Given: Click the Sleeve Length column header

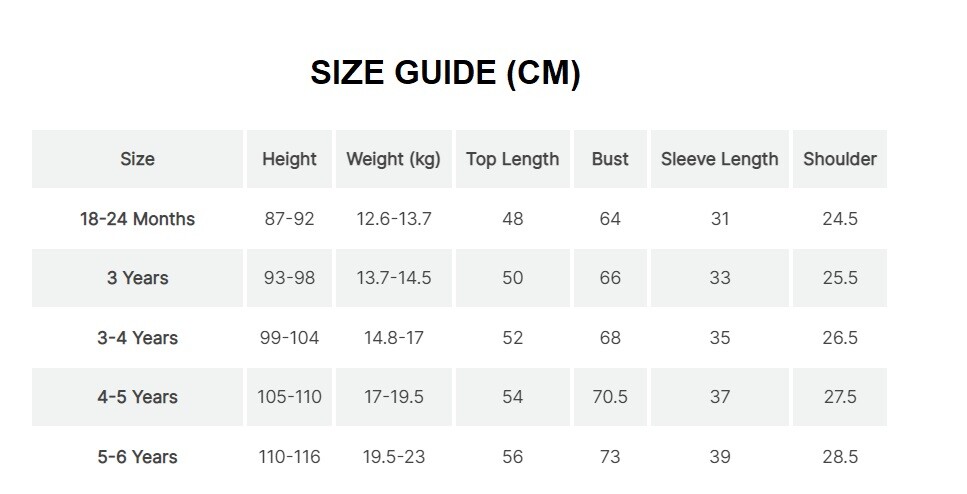Looking at the screenshot, I should pos(720,159).
